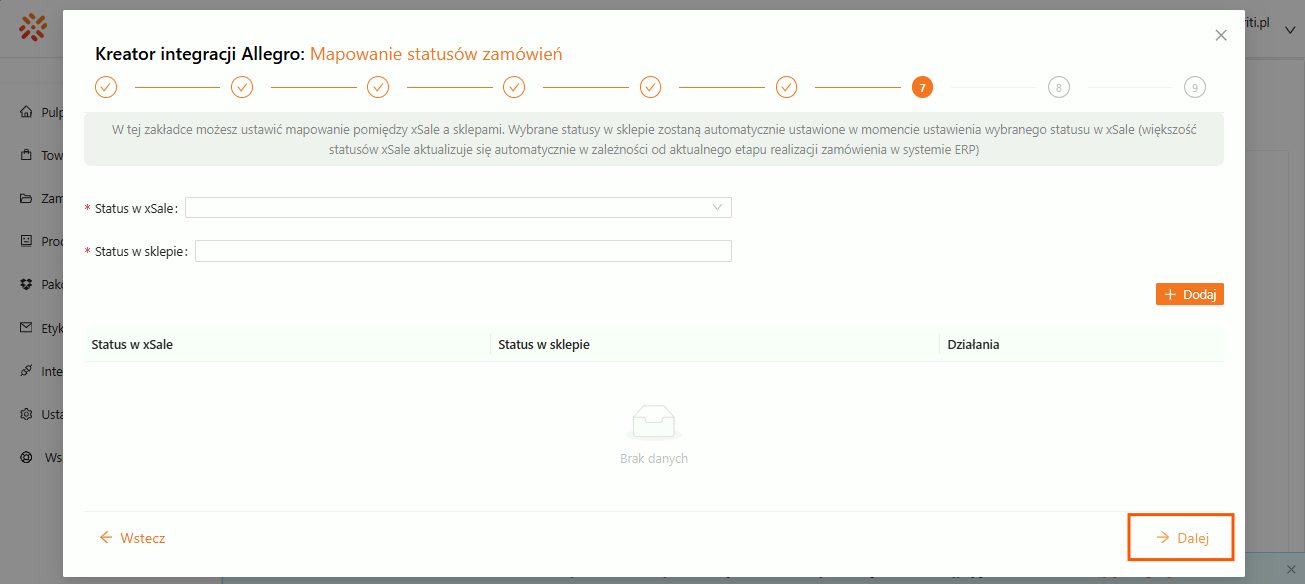This screenshot has height=584, width=1305.
Task: Click the settings gear icon in sidebar
Action: coord(27,414)
